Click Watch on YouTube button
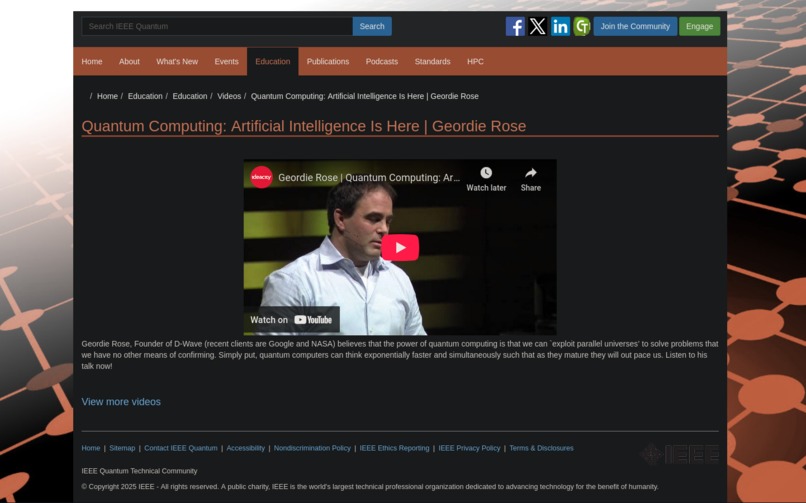The image size is (806, 503). [x=291, y=320]
